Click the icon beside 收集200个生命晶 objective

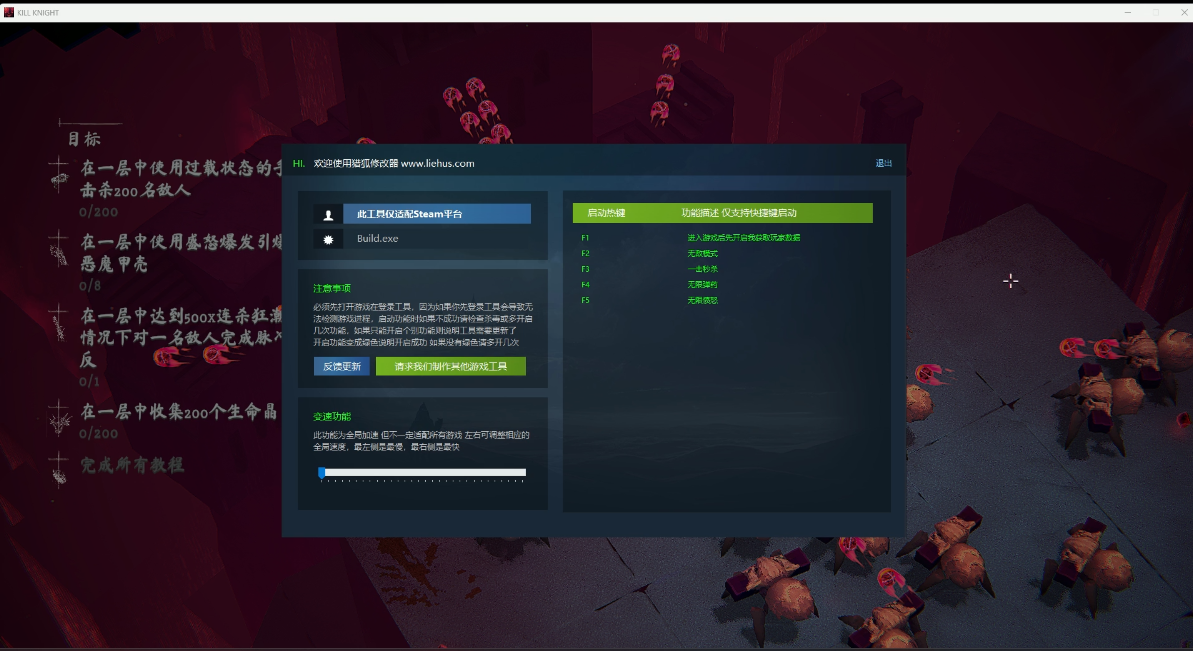[x=59, y=419]
